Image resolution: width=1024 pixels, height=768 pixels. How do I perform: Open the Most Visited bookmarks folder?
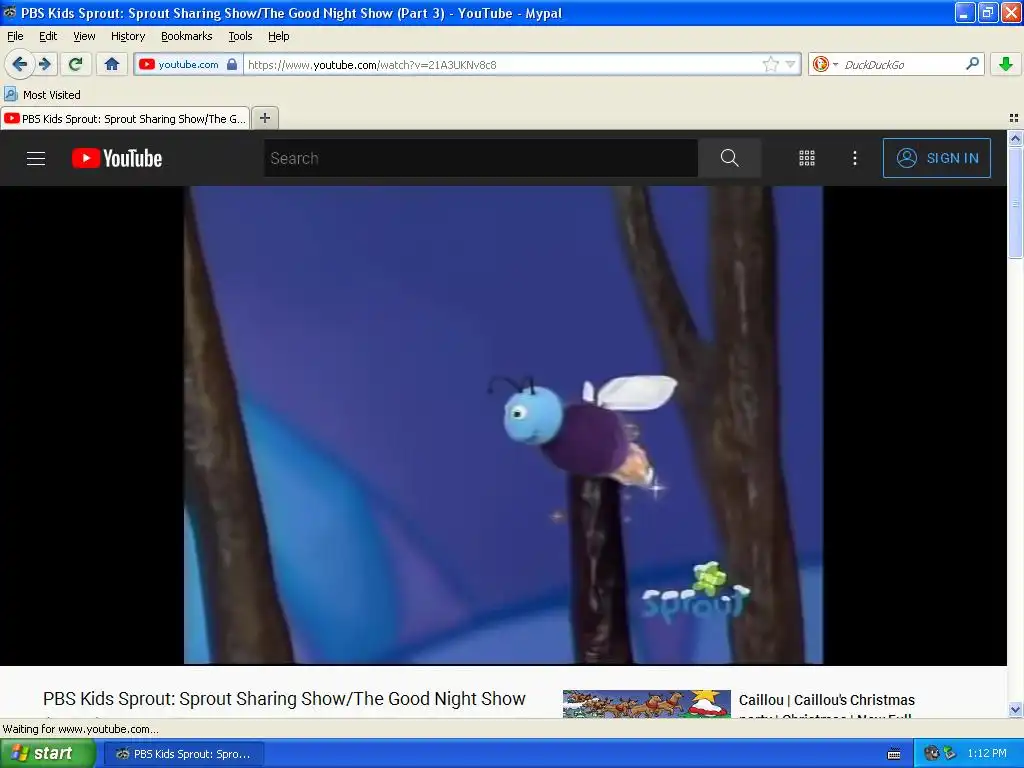(x=42, y=95)
